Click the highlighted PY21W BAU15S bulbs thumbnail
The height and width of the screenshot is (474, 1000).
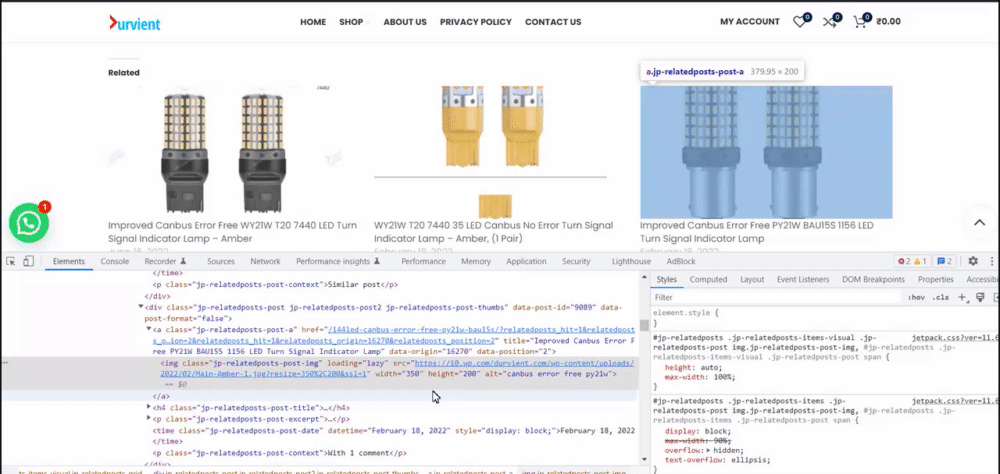coord(766,152)
